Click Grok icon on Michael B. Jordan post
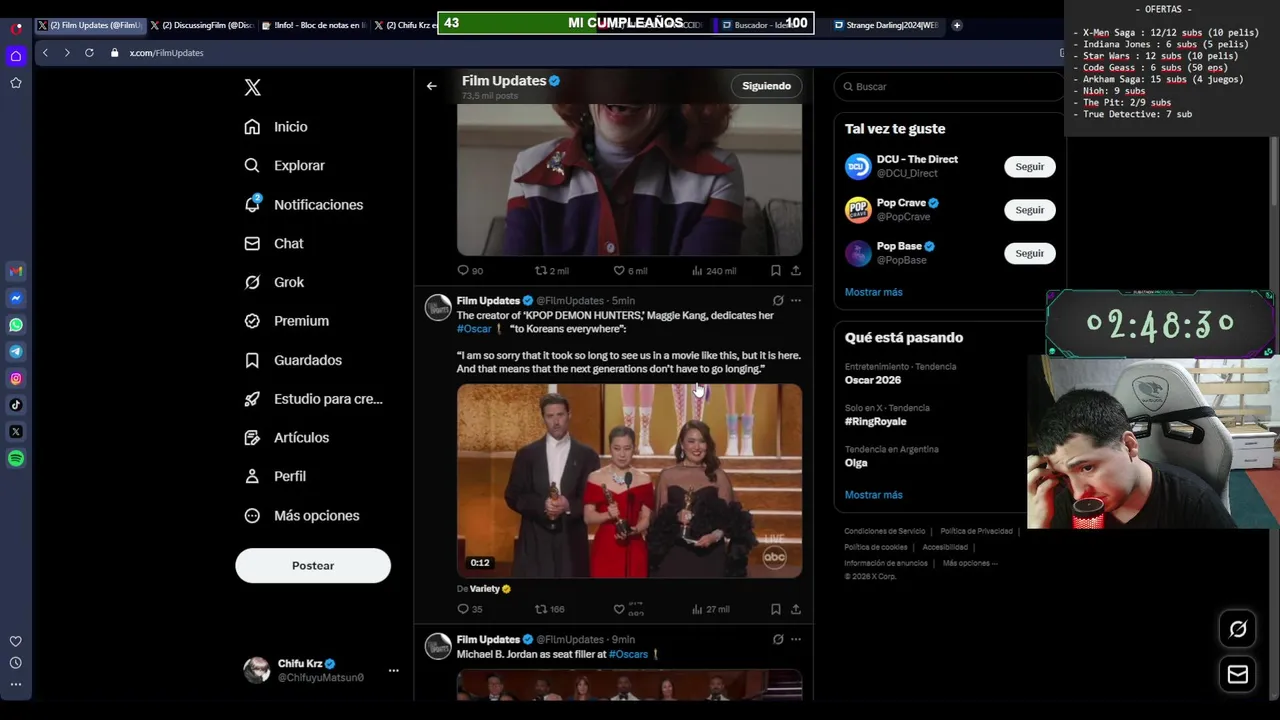Viewport: 1280px width, 720px height. [778, 639]
